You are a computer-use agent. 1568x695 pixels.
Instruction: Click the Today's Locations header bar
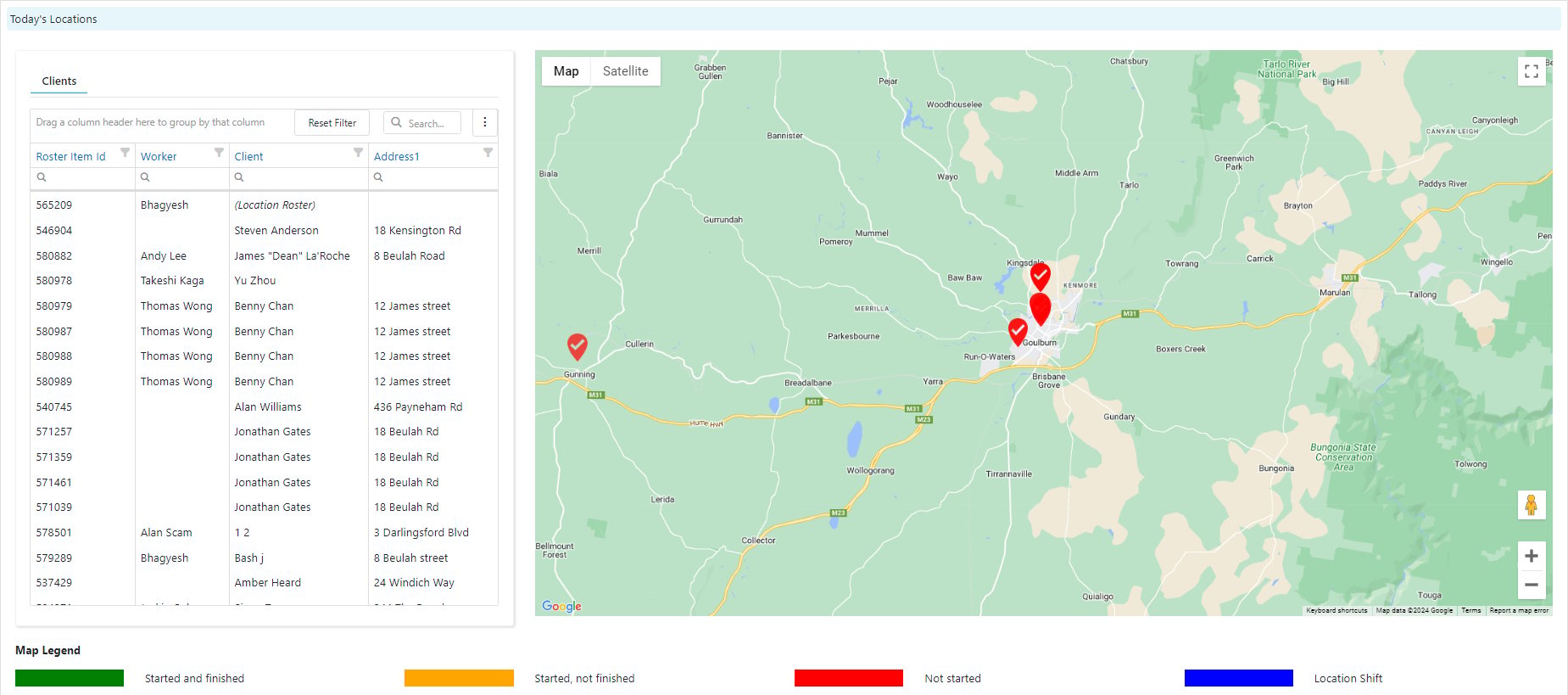tap(784, 19)
